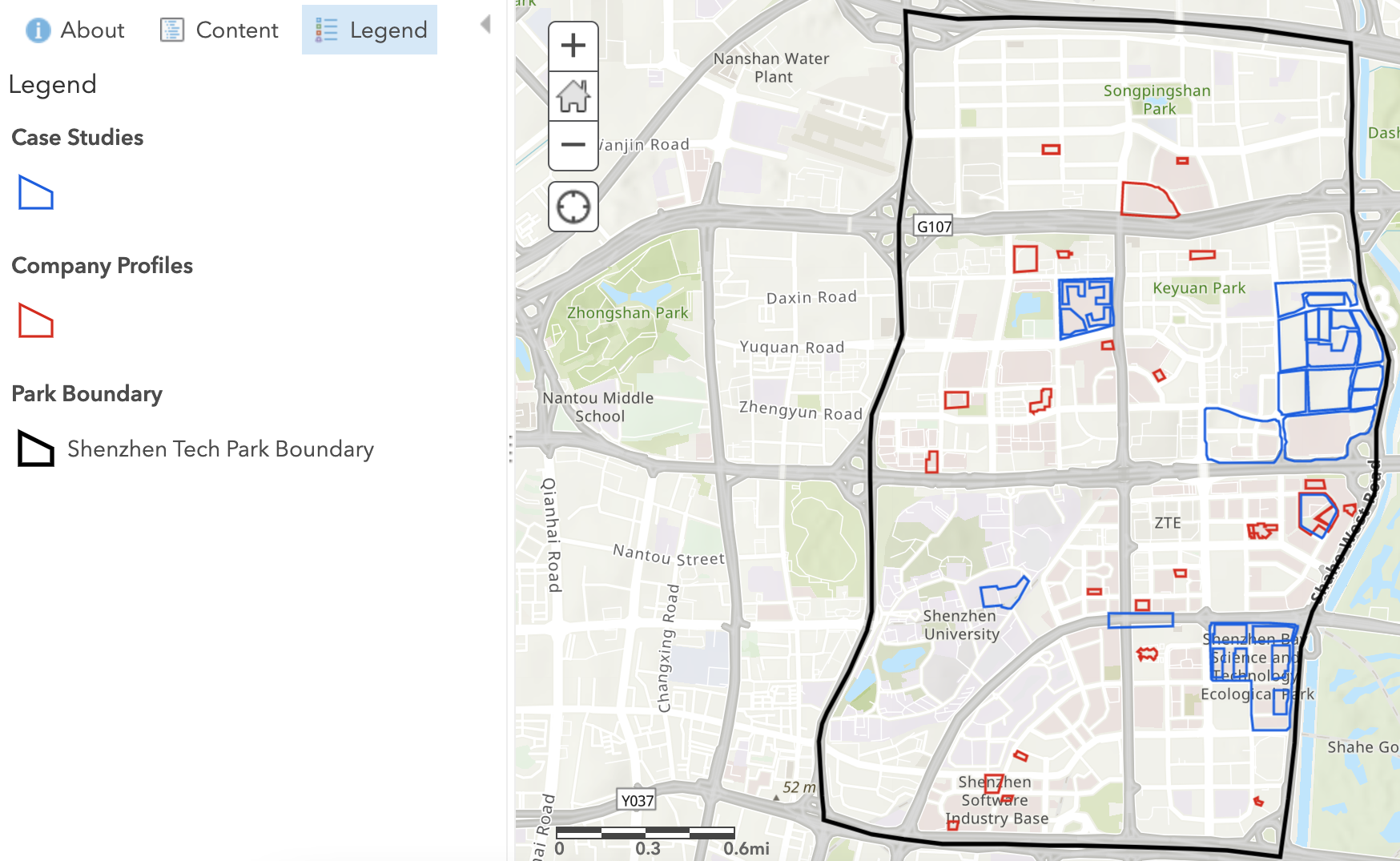This screenshot has width=1400, height=861.
Task: Click the black Park Boundary legend symbol
Action: (35, 449)
